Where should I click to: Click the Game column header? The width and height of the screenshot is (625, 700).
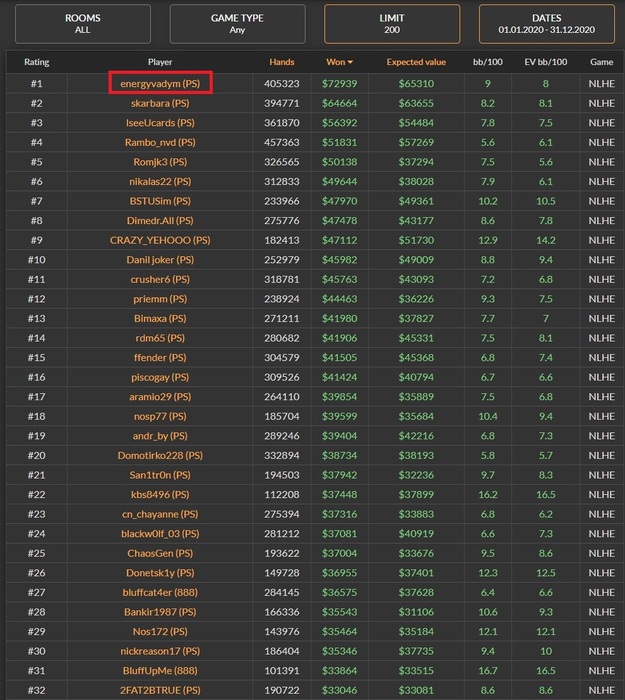click(x=601, y=62)
